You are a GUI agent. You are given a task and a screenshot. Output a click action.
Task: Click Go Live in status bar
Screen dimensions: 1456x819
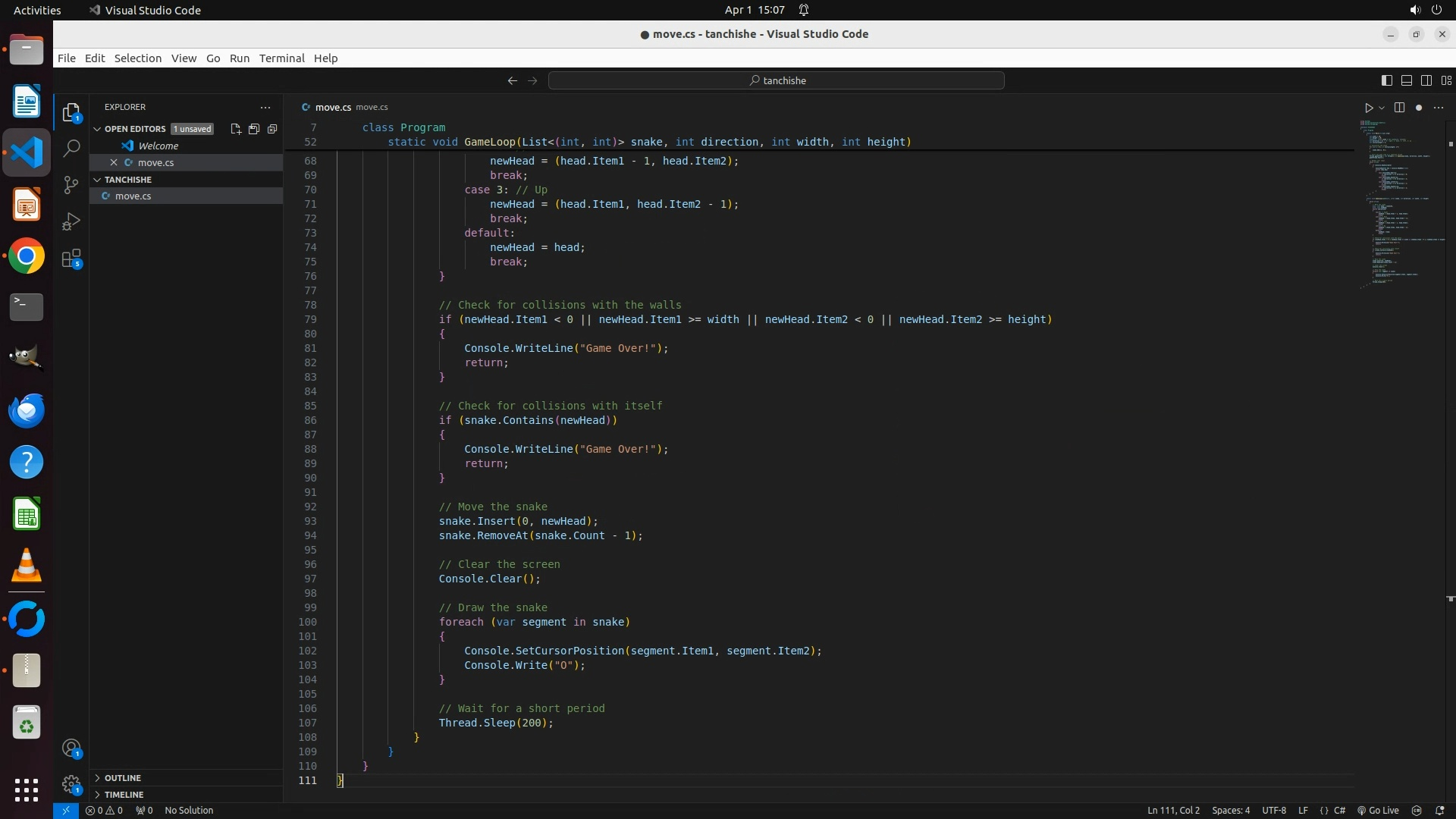(1378, 811)
